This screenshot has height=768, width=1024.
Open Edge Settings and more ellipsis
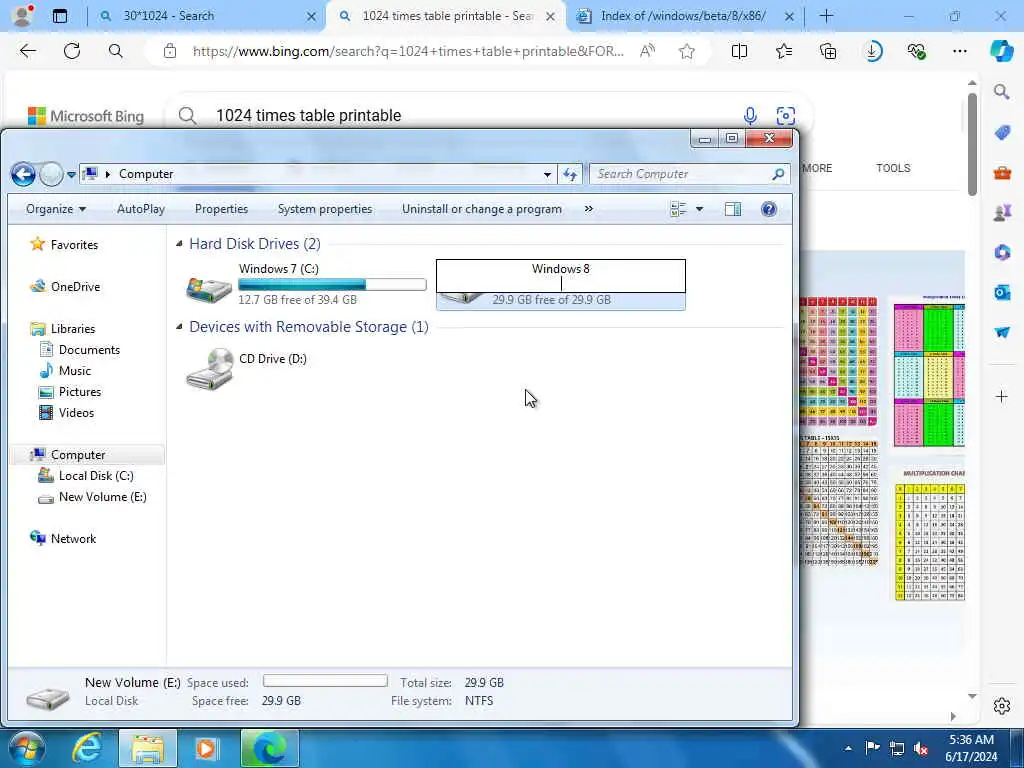[x=959, y=51]
